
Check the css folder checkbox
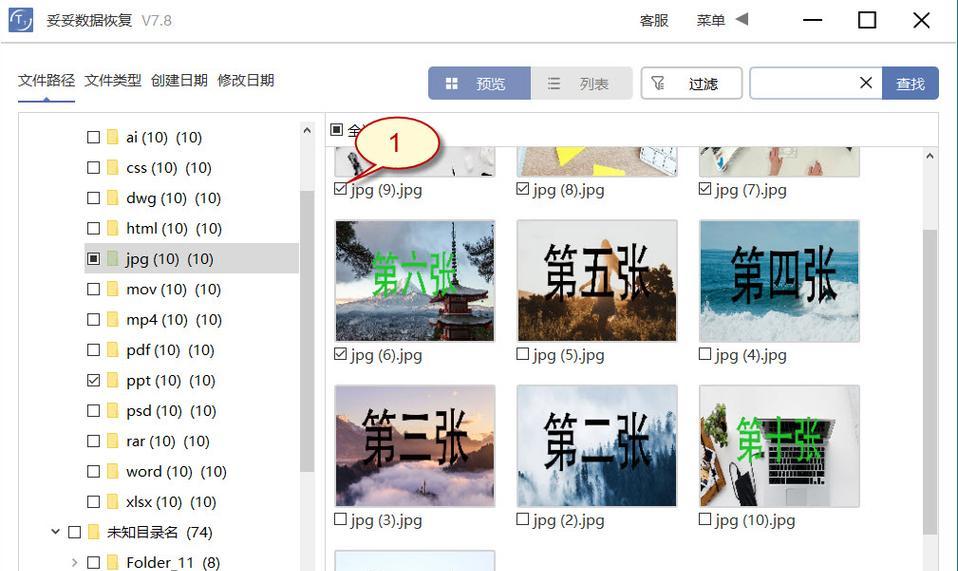(x=93, y=167)
